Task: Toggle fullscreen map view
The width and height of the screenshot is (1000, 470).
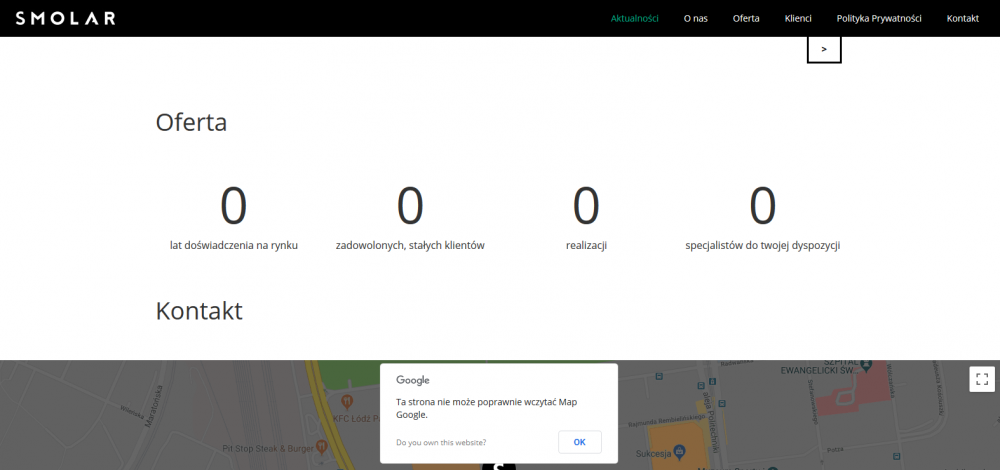Action: click(981, 378)
